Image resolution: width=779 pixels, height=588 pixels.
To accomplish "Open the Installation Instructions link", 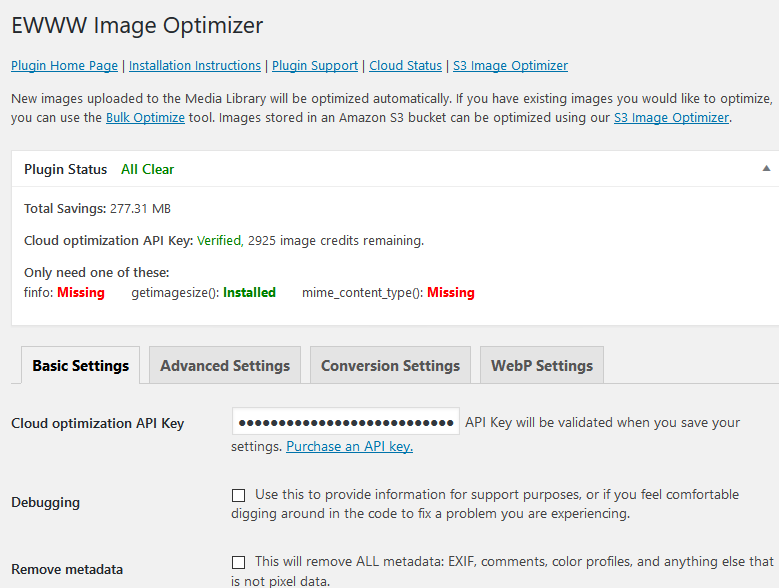I will 195,66.
